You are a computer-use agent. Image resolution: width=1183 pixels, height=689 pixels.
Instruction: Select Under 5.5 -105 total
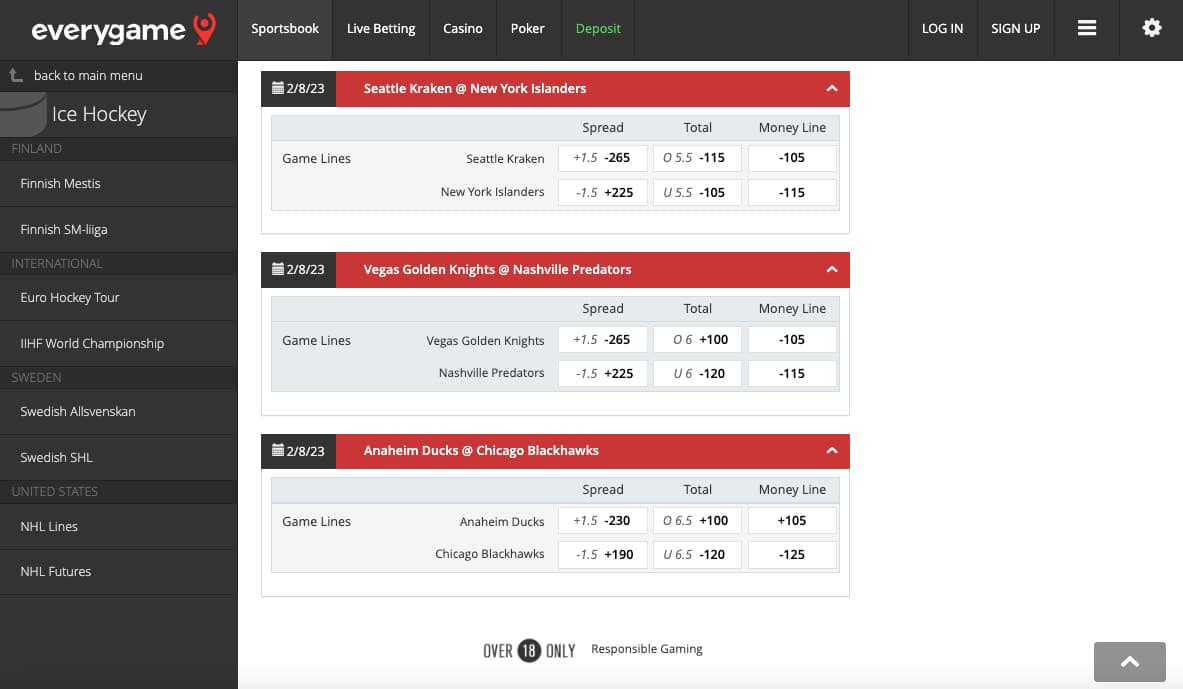pyautogui.click(x=697, y=192)
